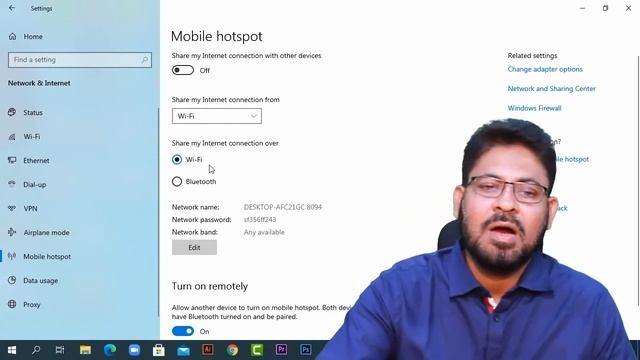Select the Bluetooth radio button
The height and width of the screenshot is (360, 640).
coord(177,182)
